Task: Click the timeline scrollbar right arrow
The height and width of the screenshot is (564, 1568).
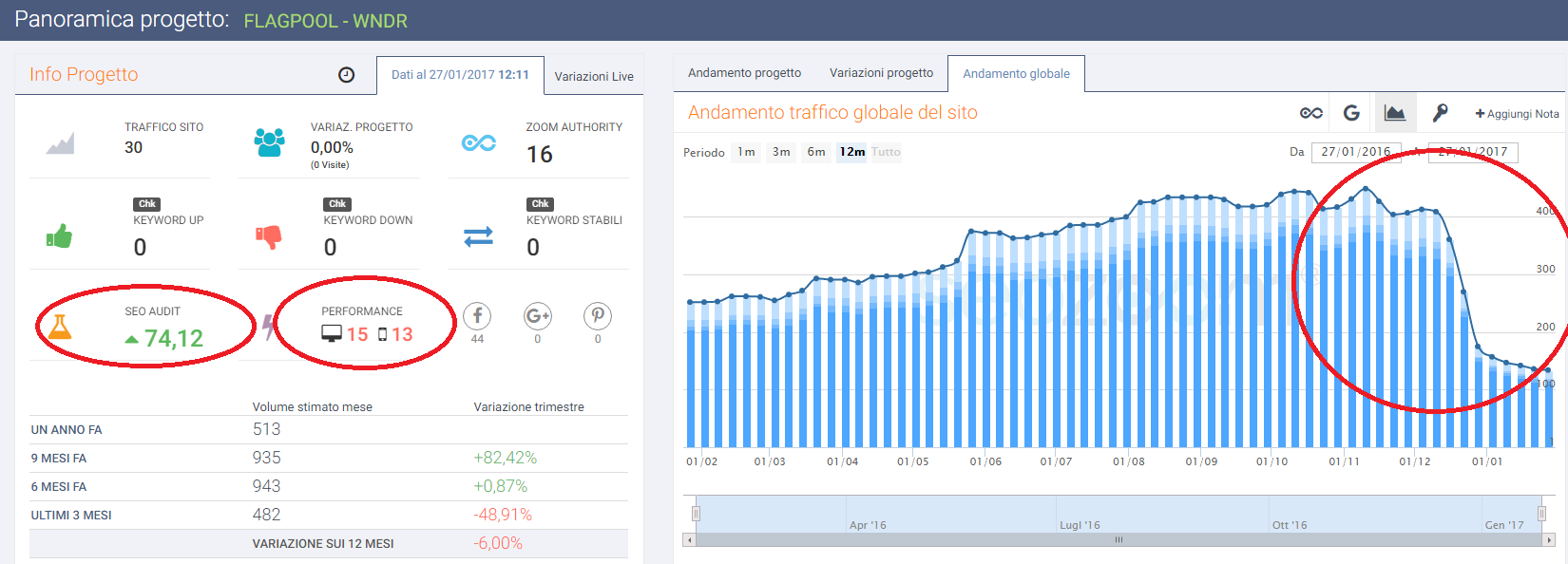Action: coord(1549,539)
